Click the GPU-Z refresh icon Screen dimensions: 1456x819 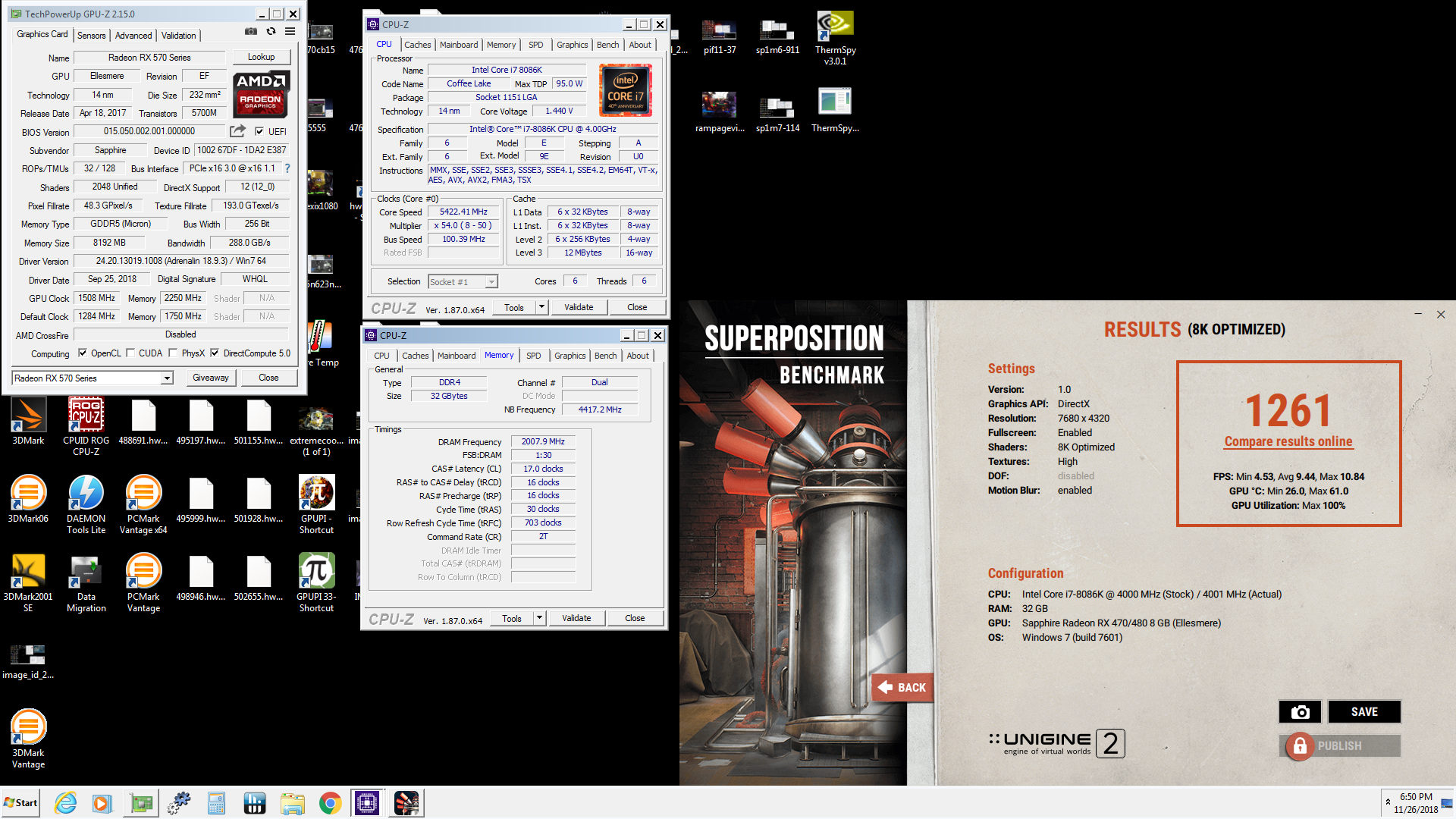(271, 32)
